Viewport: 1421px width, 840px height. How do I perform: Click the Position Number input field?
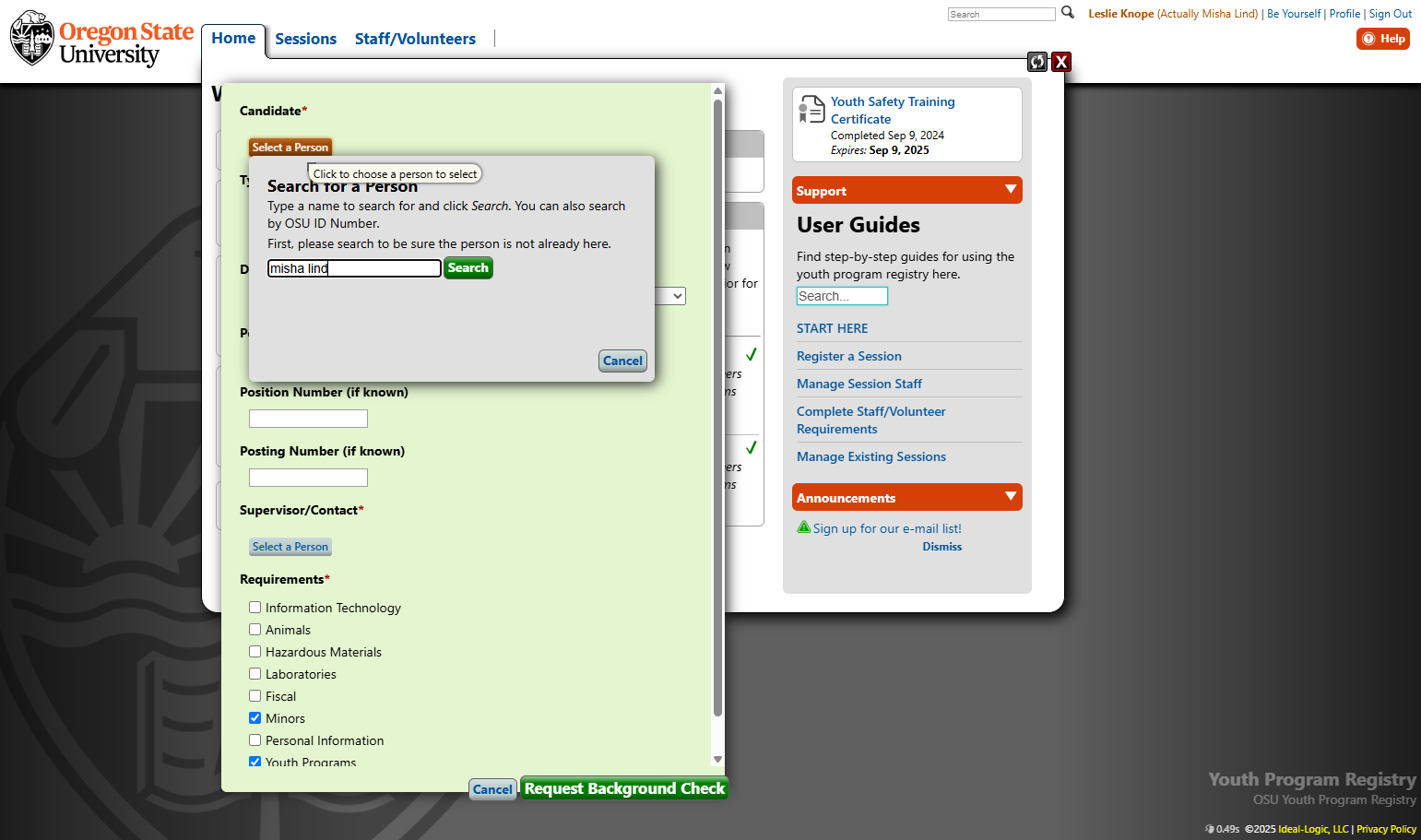(x=308, y=419)
